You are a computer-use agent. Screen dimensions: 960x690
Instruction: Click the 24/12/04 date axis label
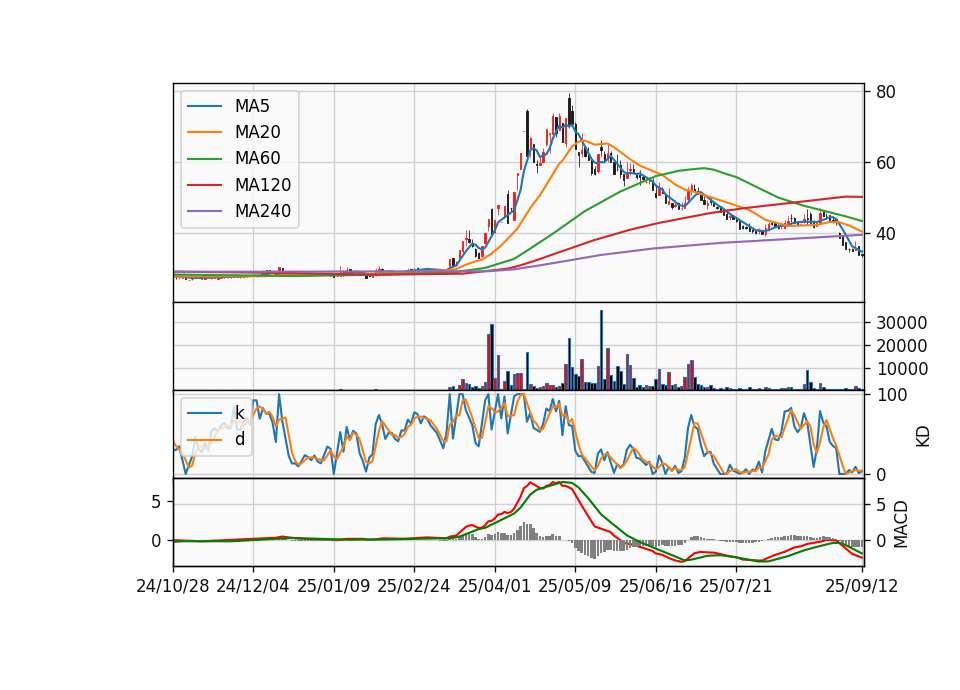click(x=253, y=587)
